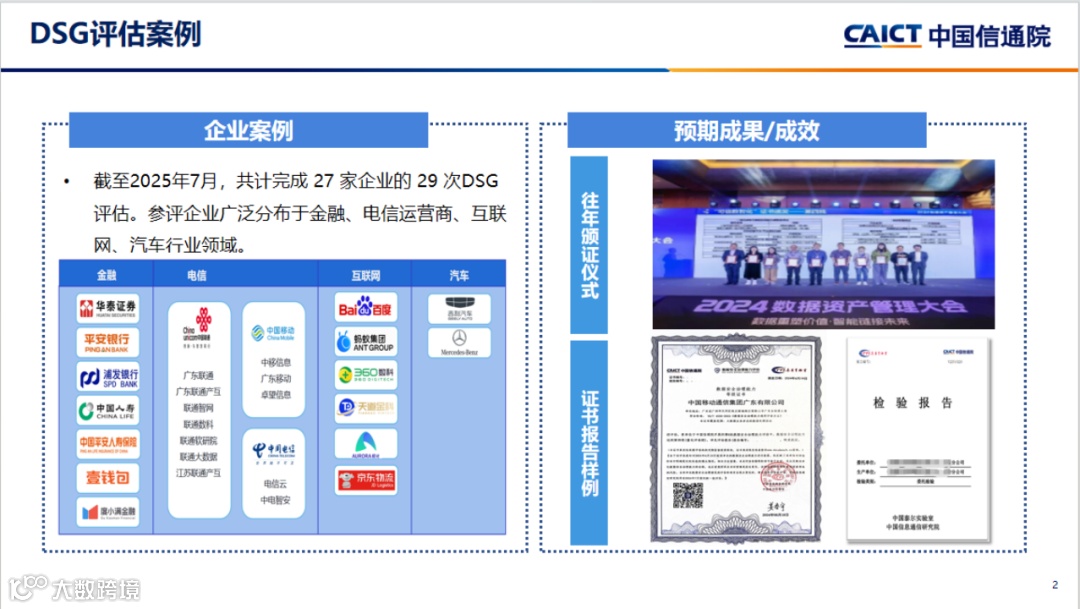Click the 蚂蚁集团 Ant Group logo
The width and height of the screenshot is (1080, 609).
click(x=365, y=342)
